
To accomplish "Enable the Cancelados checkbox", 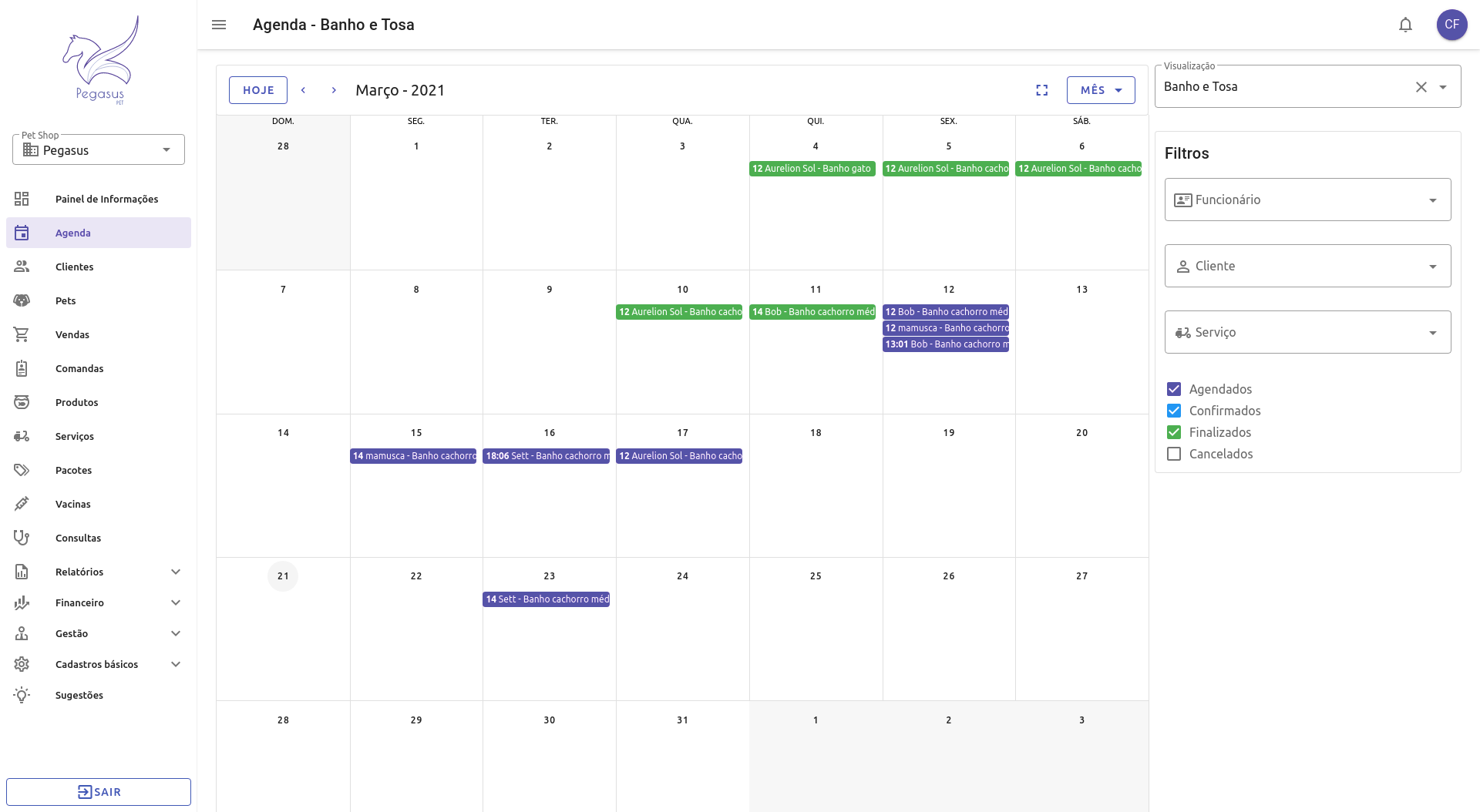I will pyautogui.click(x=1174, y=454).
